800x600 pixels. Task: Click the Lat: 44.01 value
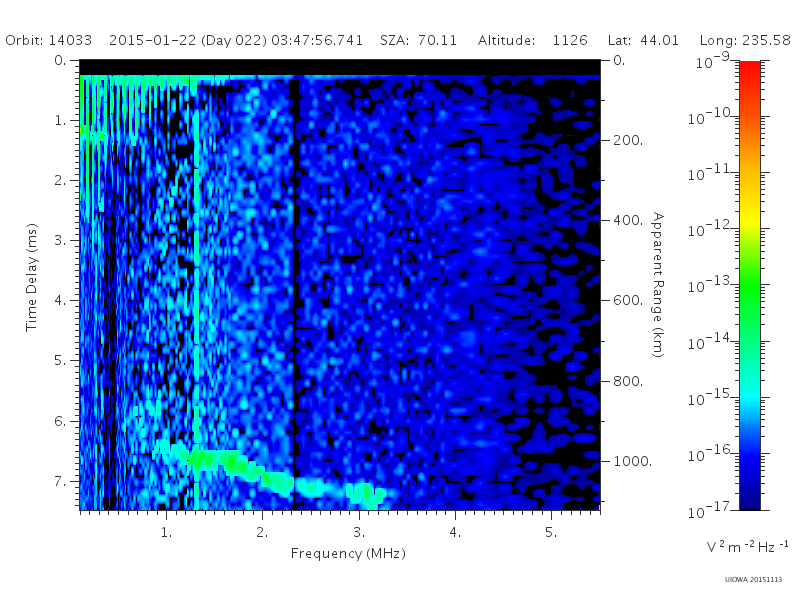coord(643,40)
